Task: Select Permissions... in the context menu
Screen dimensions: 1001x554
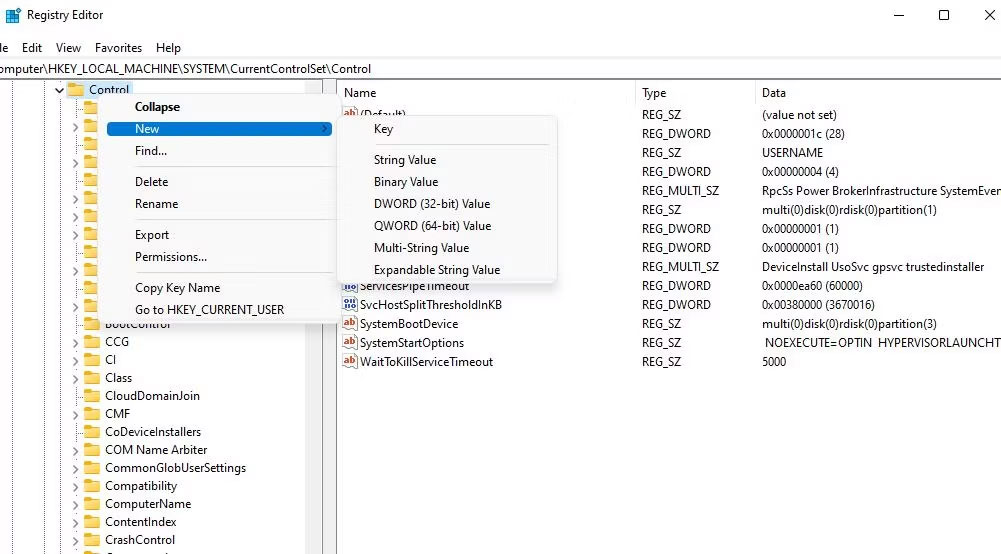Action: (171, 257)
